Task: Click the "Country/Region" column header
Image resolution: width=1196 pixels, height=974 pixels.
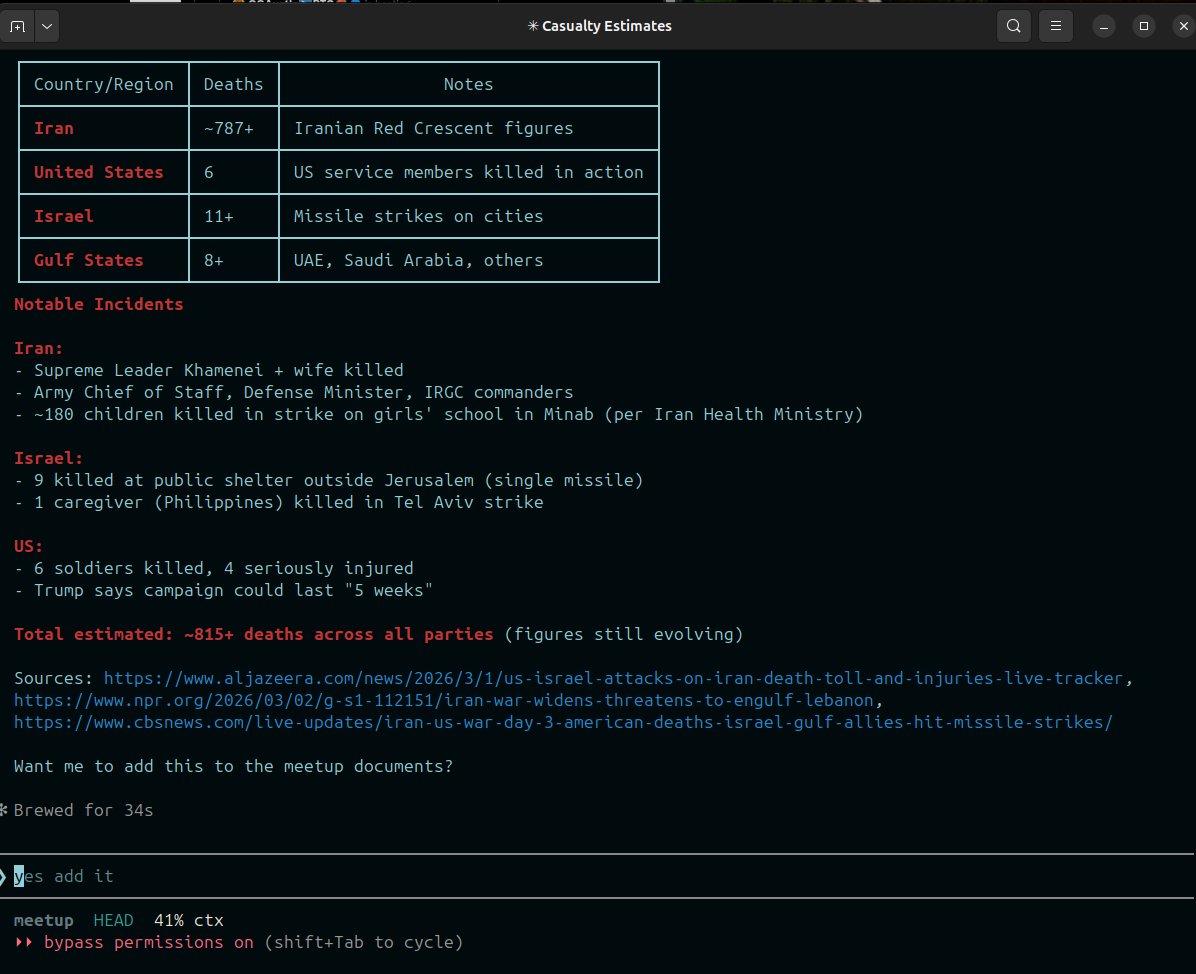Action: tap(104, 84)
